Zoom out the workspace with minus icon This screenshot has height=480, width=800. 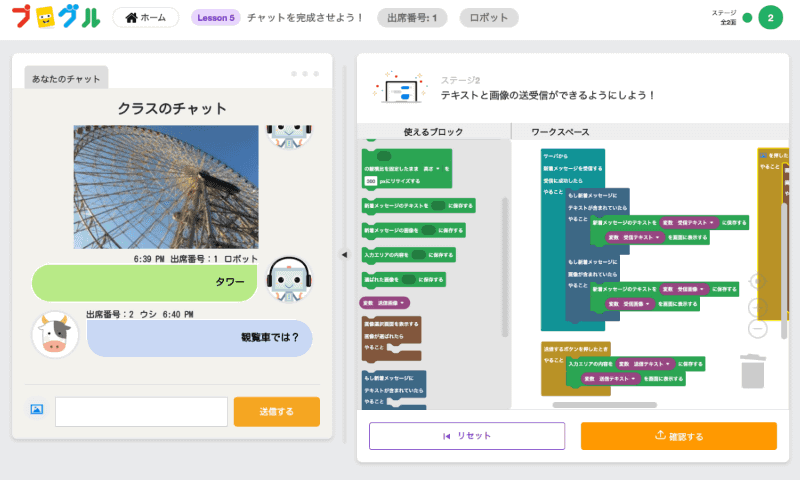coord(757,329)
